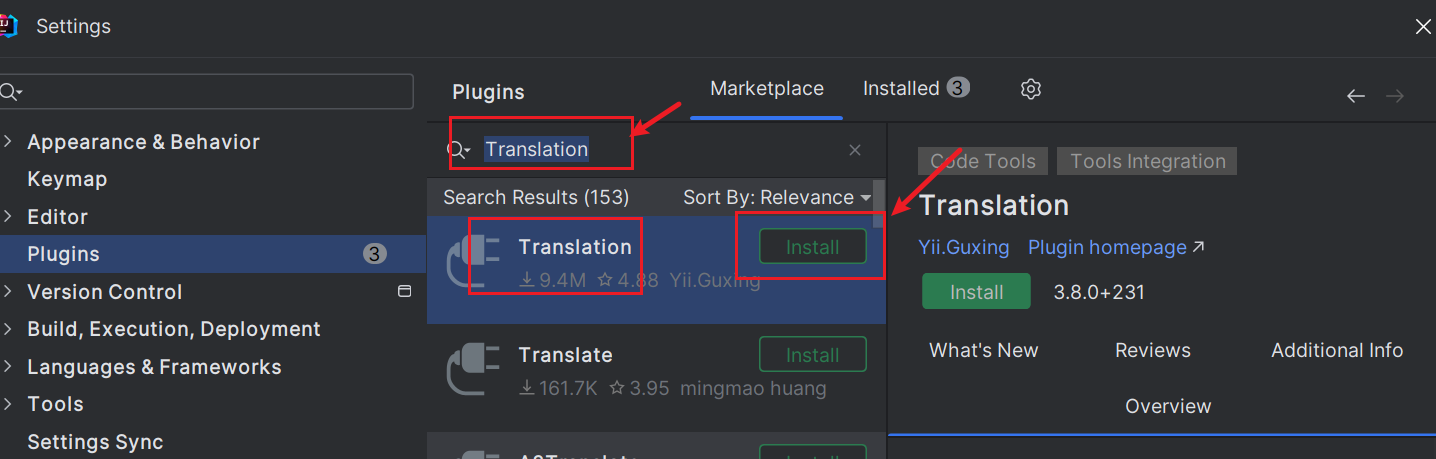This screenshot has height=459, width=1436.
Task: Expand Languages & Frameworks node
Action: (x=8, y=367)
